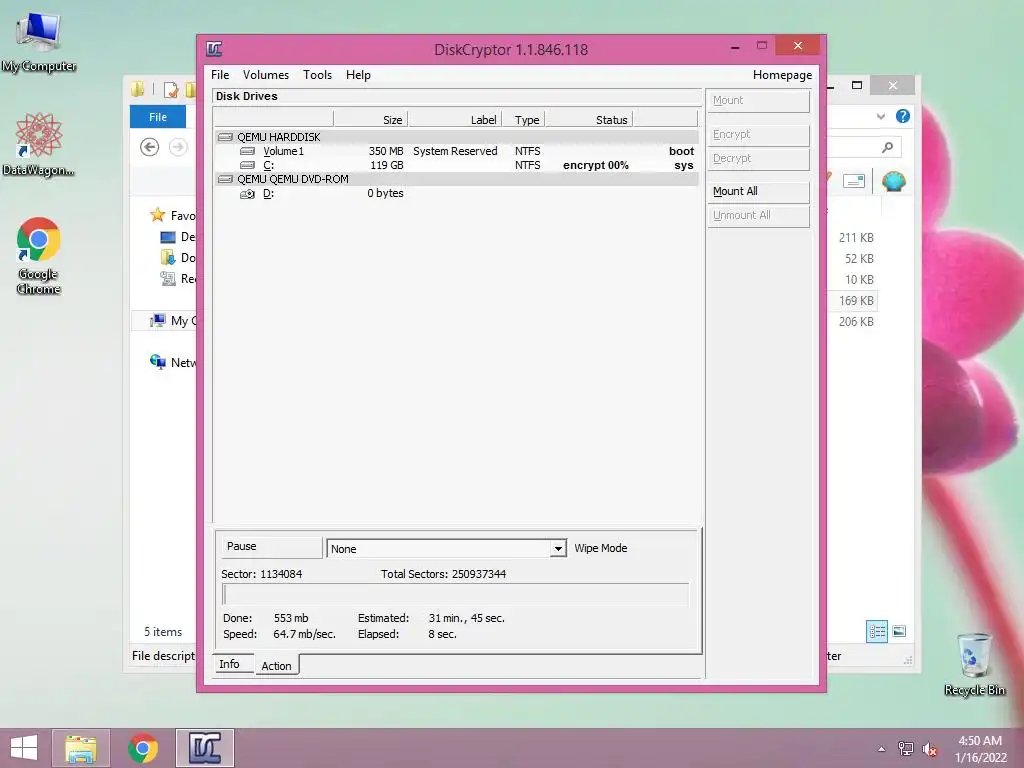
Task: Click the 'boot' flag on Volume1
Action: [681, 151]
